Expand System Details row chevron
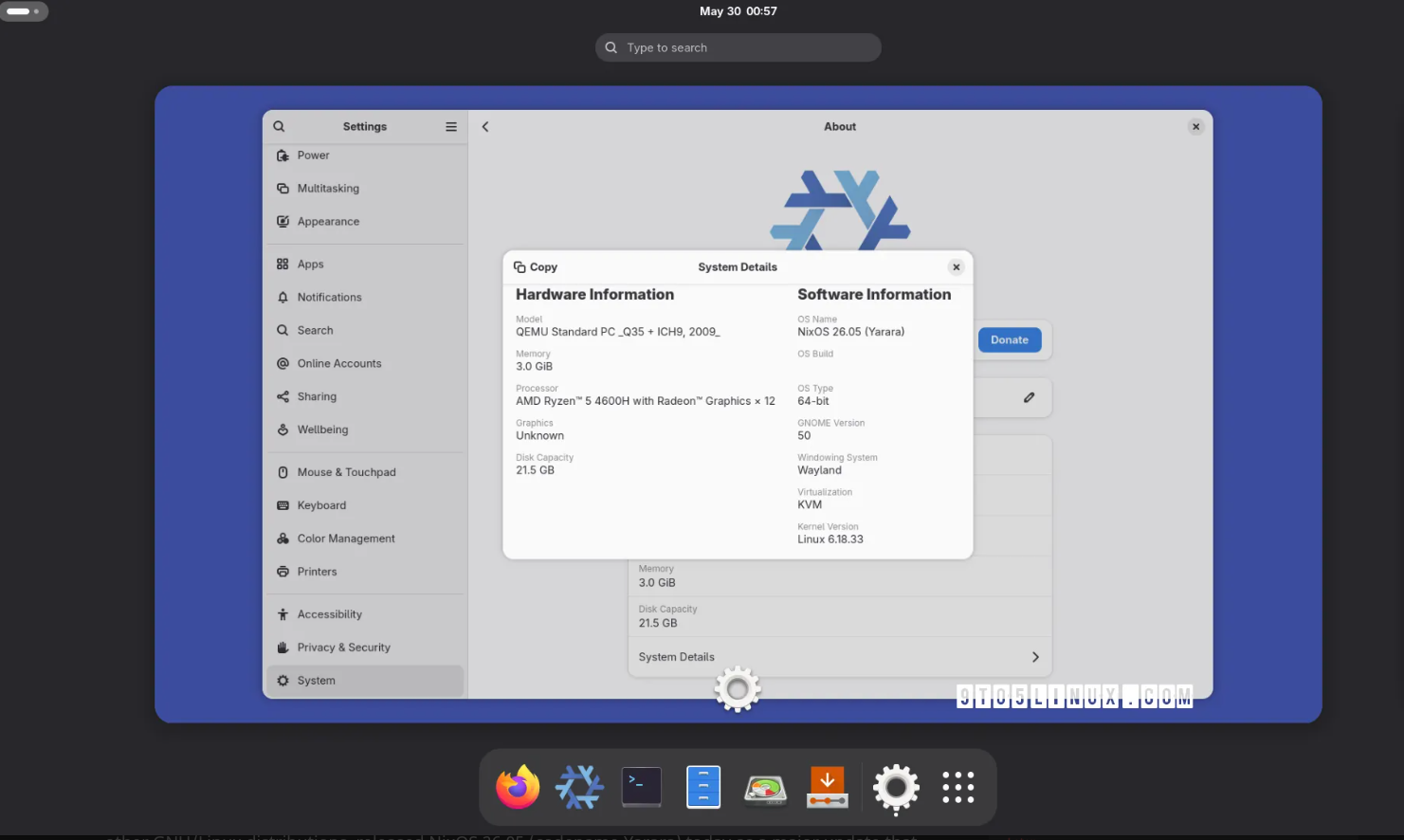Image resolution: width=1404 pixels, height=840 pixels. pyautogui.click(x=1035, y=657)
